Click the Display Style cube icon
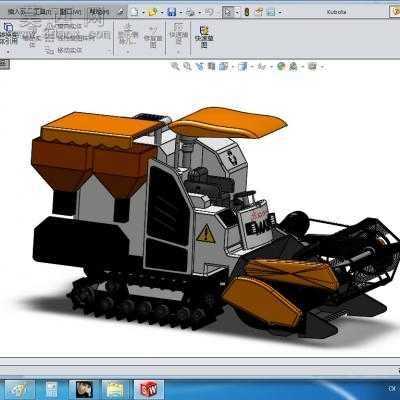 [x=242, y=66]
